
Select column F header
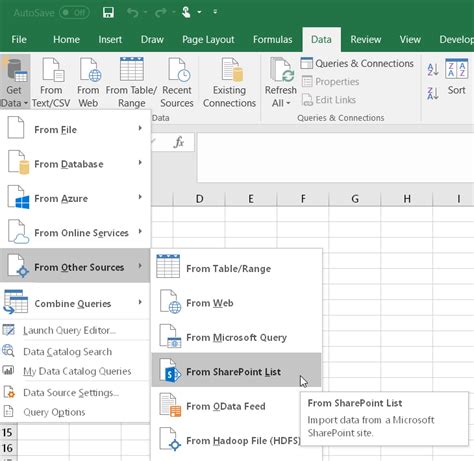(x=303, y=199)
